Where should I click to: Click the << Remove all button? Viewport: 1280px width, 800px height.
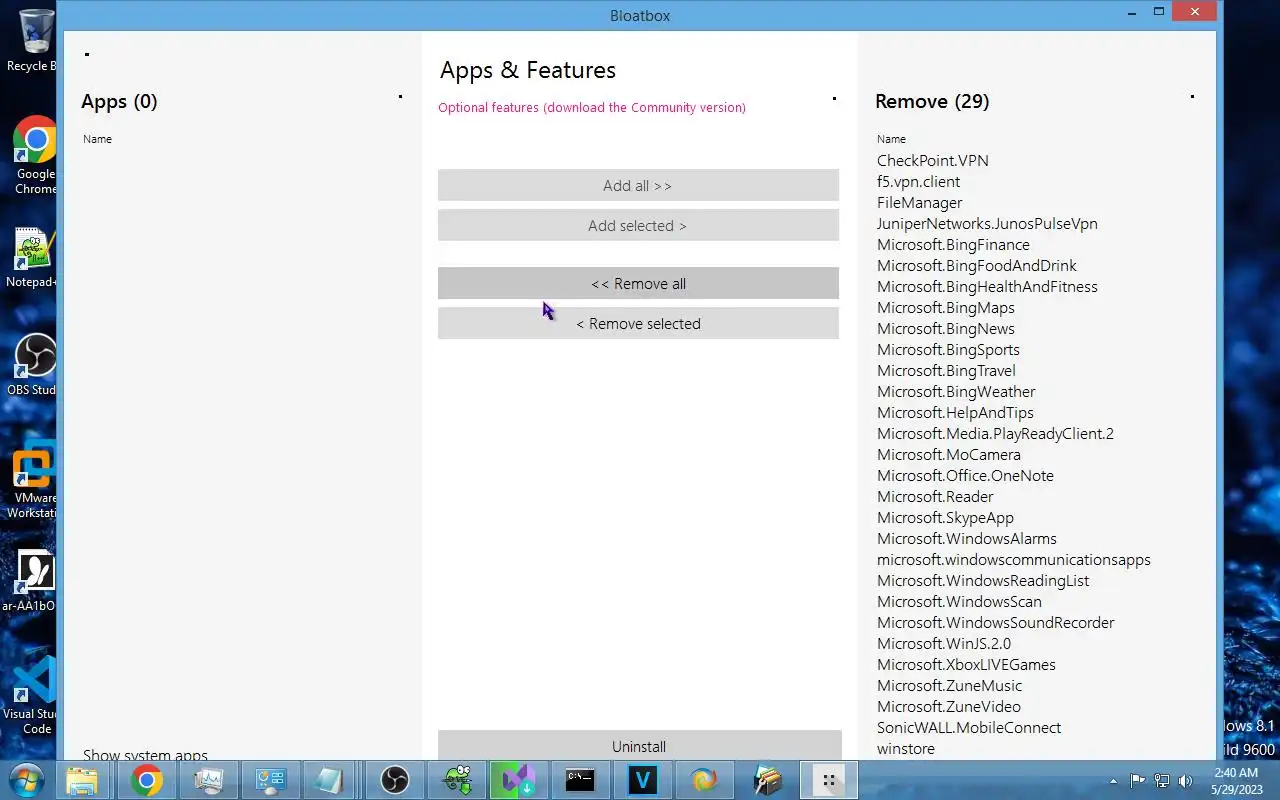tap(638, 283)
